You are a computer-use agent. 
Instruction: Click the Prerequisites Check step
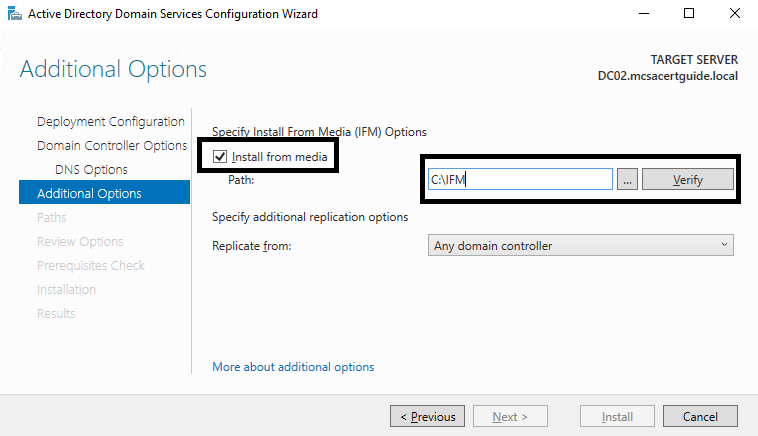tap(90, 265)
